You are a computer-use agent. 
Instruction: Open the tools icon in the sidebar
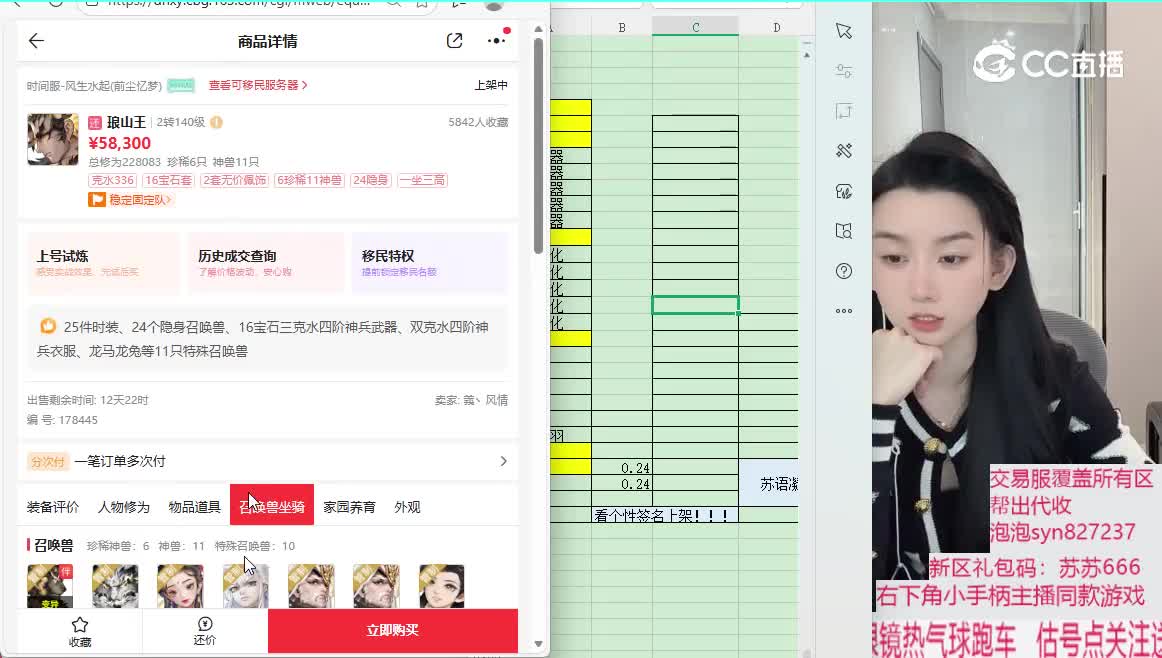[843, 151]
